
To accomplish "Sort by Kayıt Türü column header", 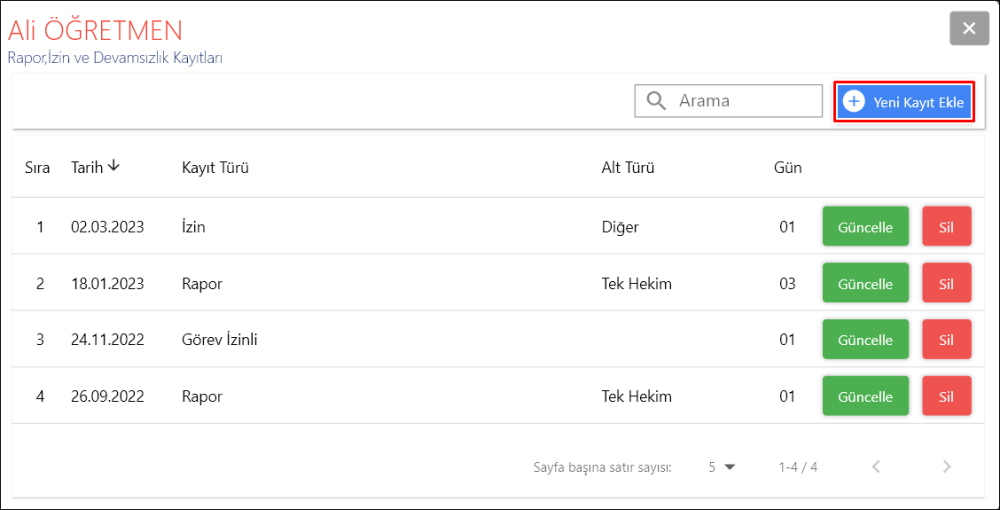I will point(215,168).
